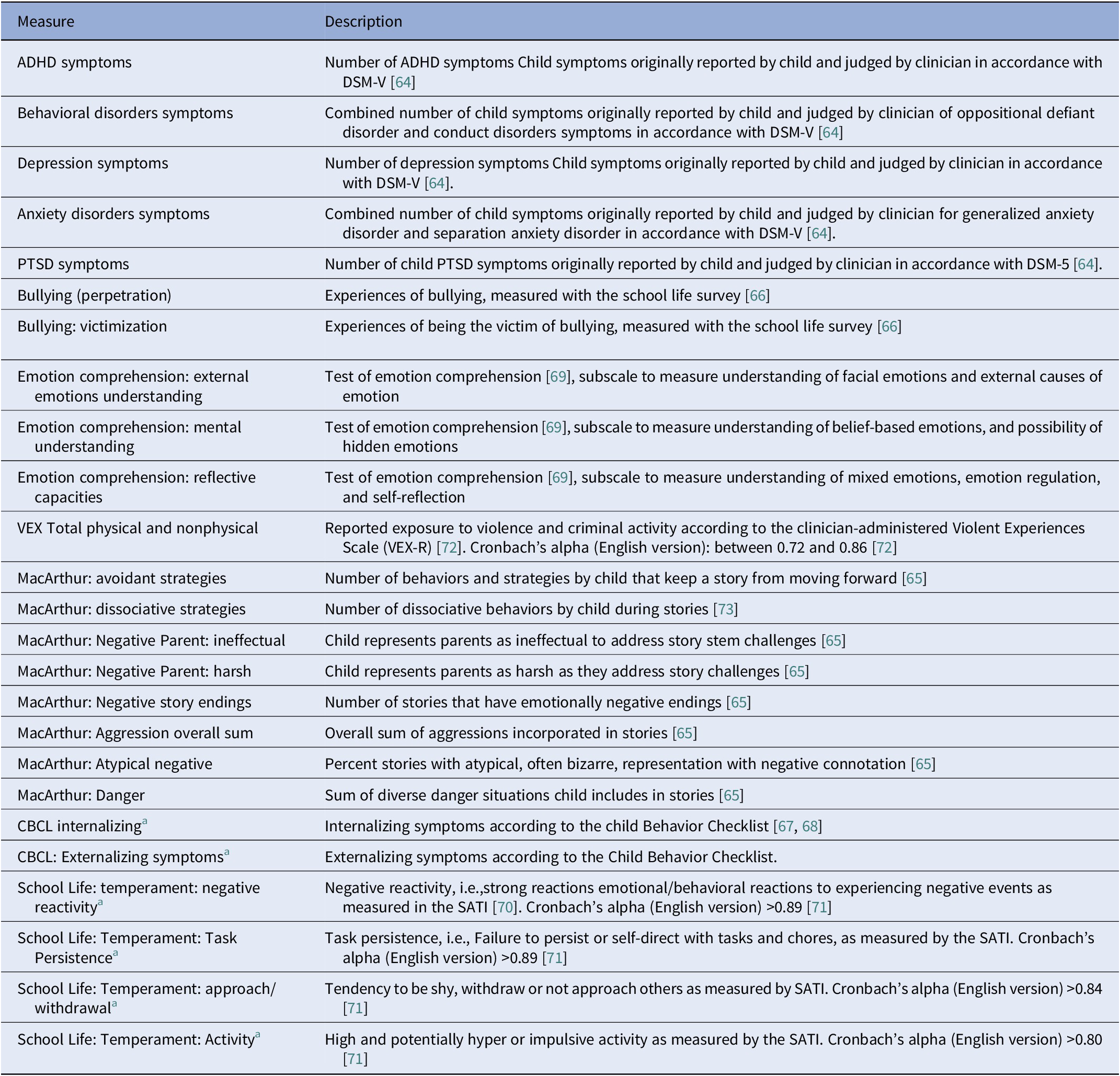Open citation 65 in MacArthur Danger row
The image size is (1120, 1076).
coord(732,795)
